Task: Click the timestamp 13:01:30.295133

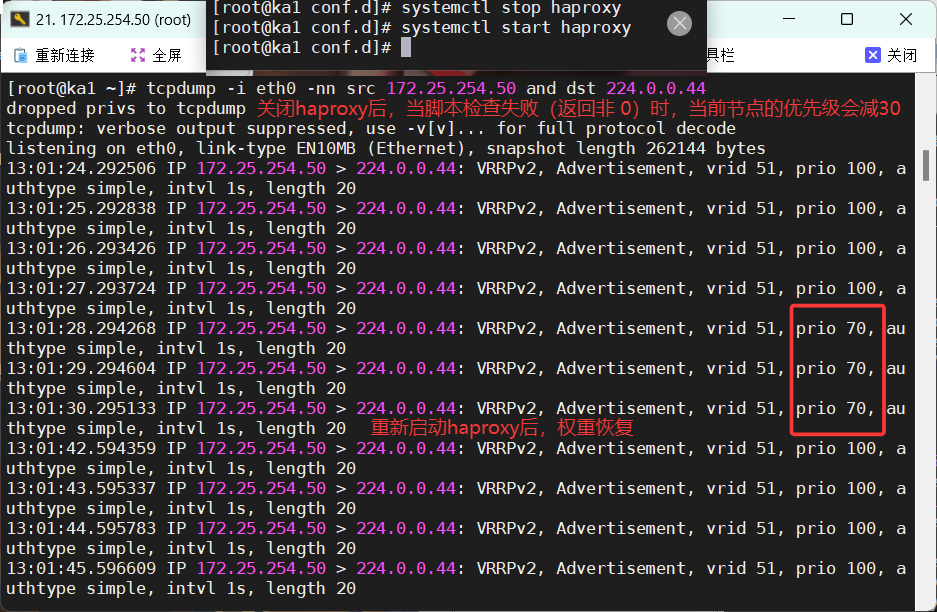Action: [81, 409]
